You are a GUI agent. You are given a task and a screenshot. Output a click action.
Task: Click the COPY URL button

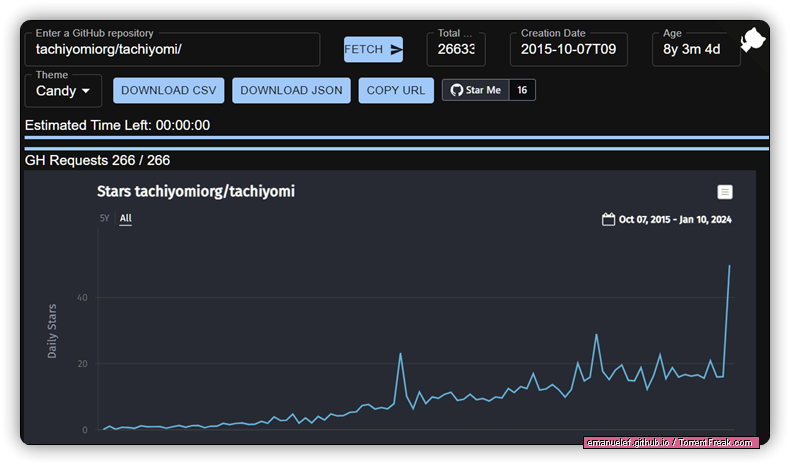[x=396, y=90]
